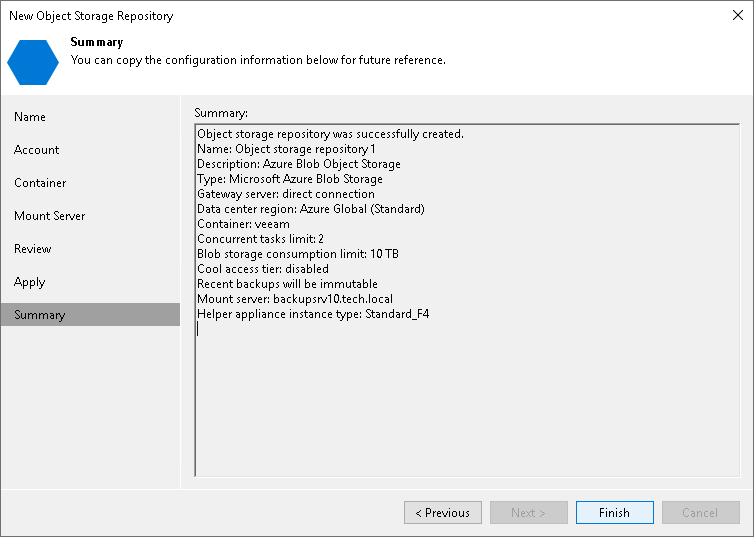Go to the Name step
The image size is (754, 537).
(x=30, y=117)
